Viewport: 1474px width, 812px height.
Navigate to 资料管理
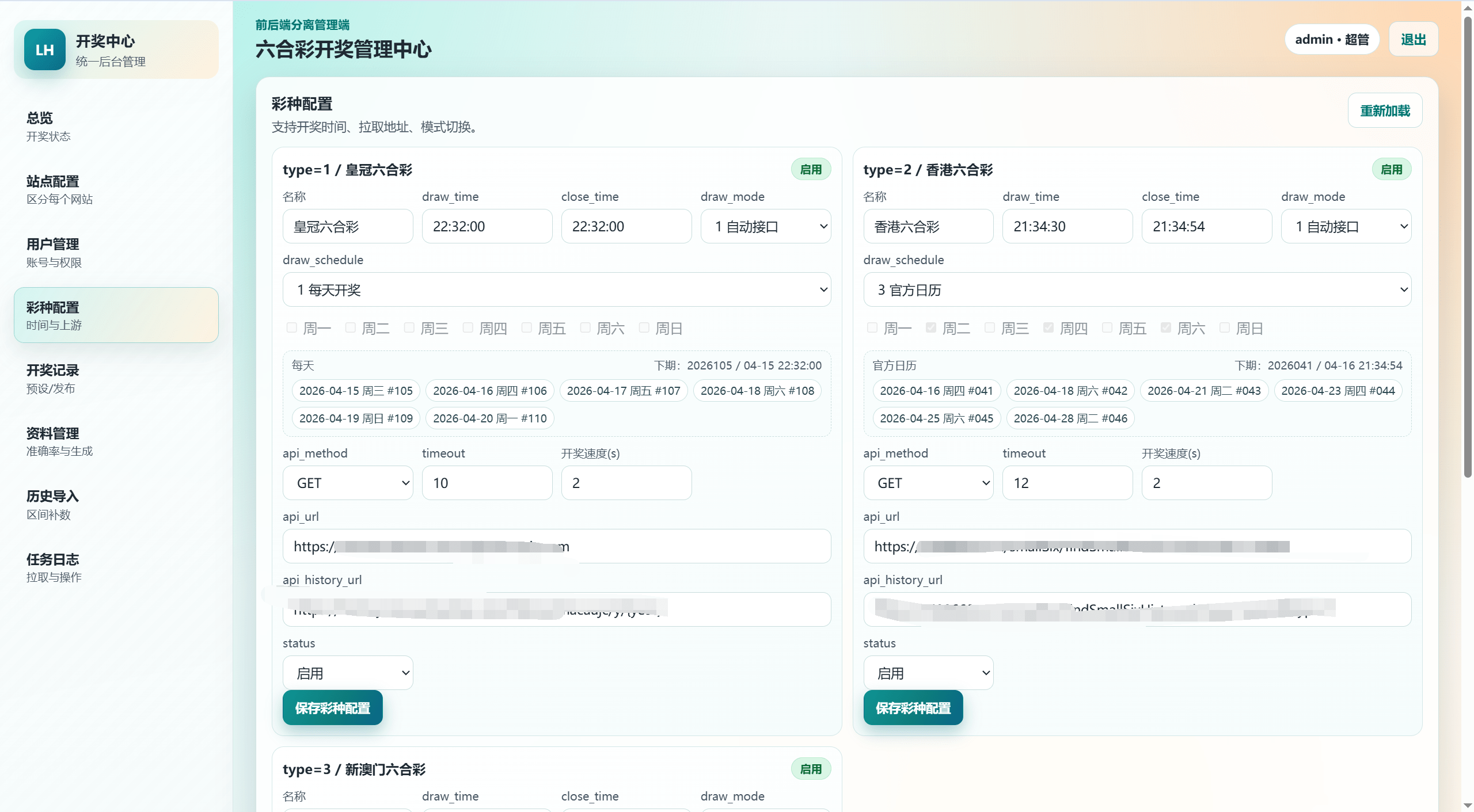(116, 441)
